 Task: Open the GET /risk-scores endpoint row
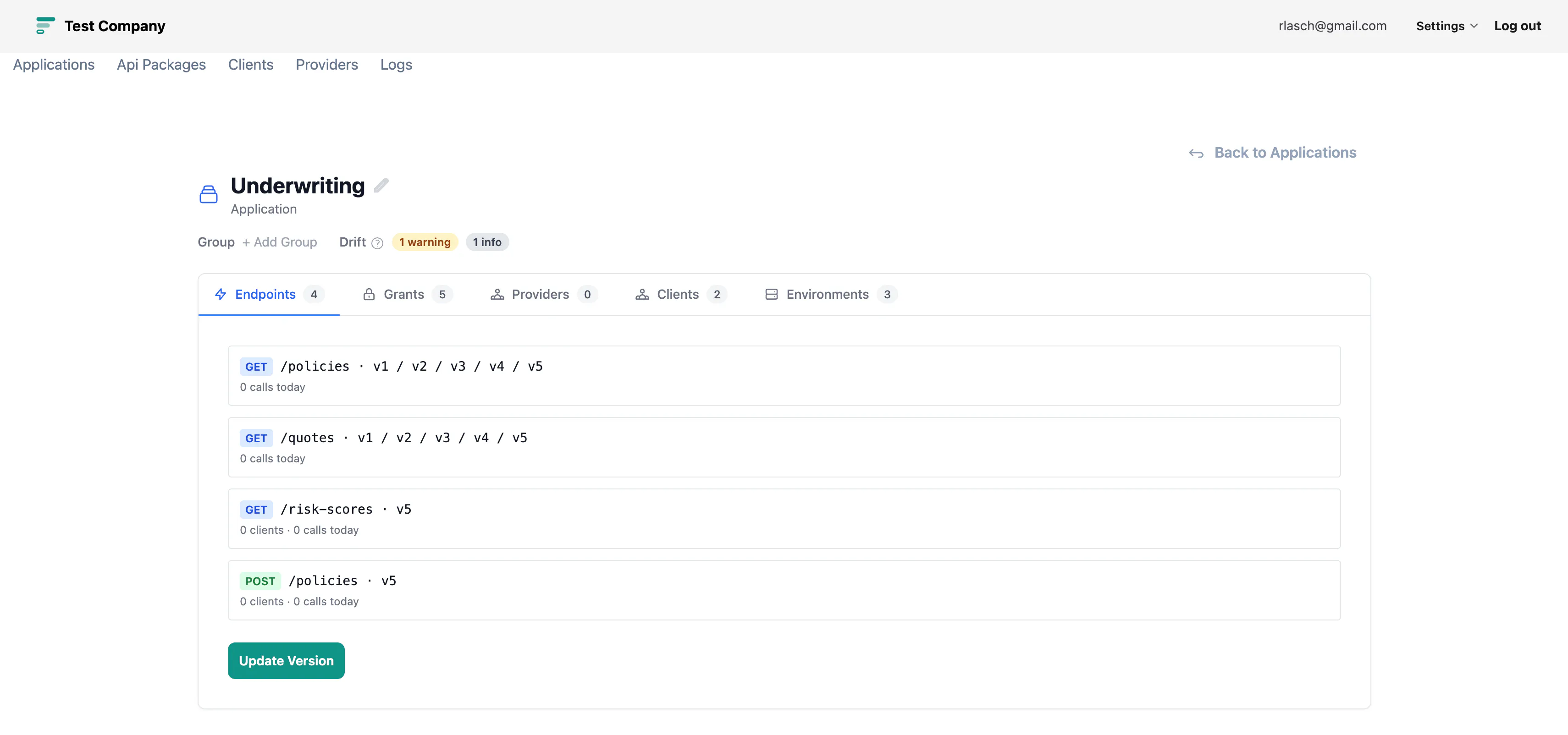coord(784,519)
